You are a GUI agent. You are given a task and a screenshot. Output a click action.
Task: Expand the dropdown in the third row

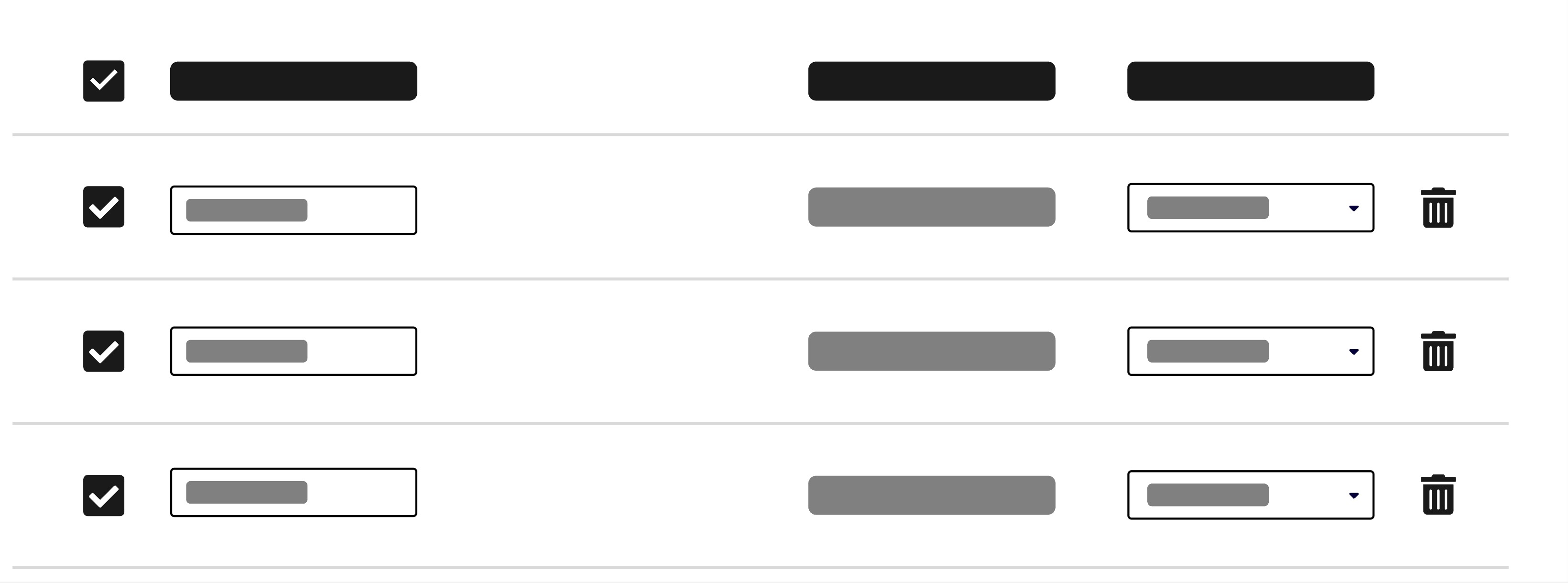1250,495
